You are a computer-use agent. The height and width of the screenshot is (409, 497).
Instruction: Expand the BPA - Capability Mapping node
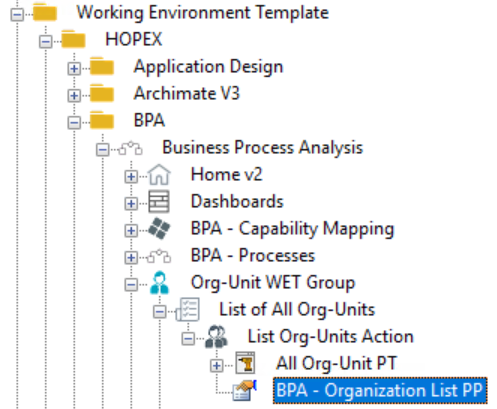(x=131, y=231)
